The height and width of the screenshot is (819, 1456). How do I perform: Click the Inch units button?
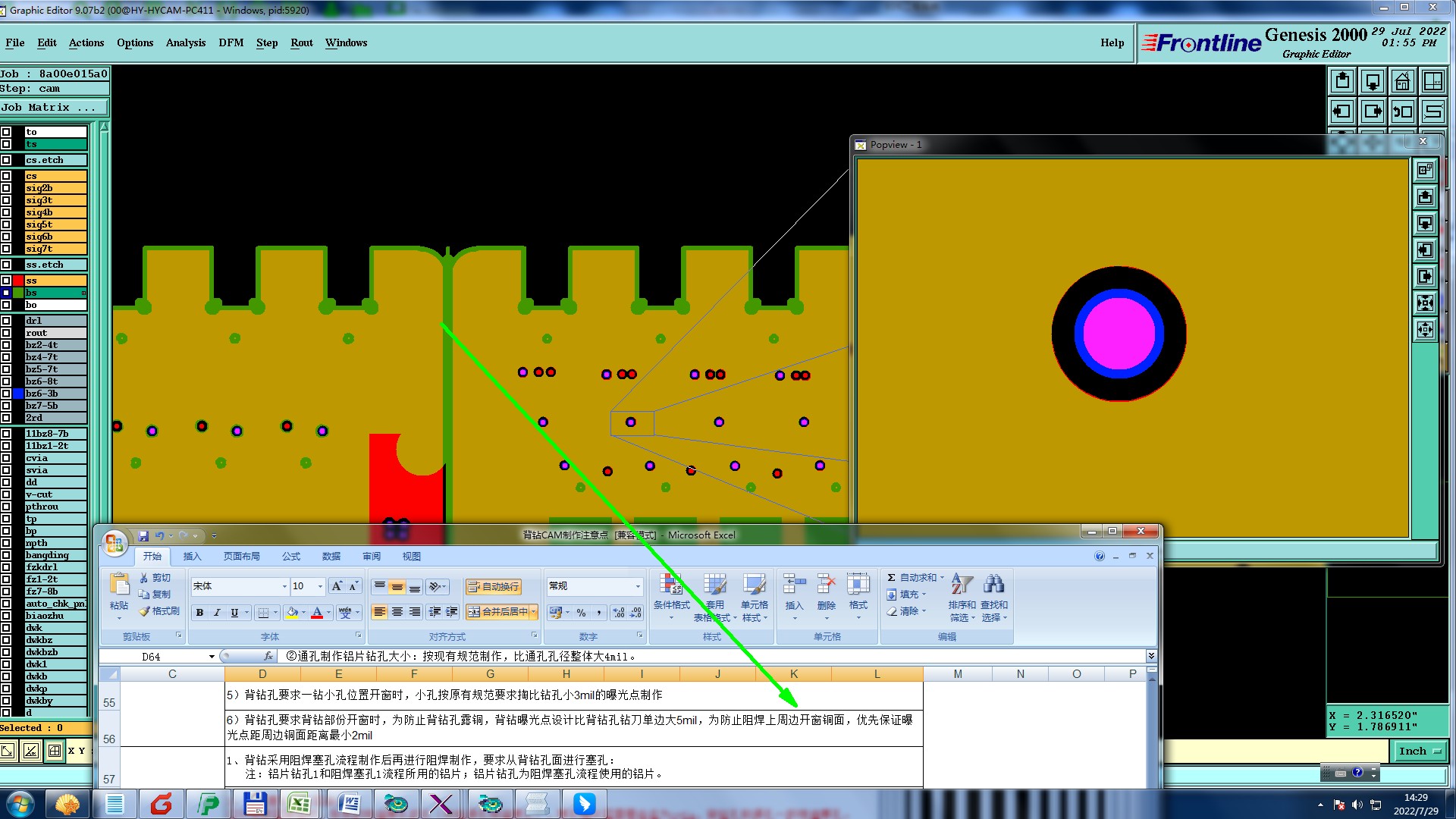coord(1419,751)
